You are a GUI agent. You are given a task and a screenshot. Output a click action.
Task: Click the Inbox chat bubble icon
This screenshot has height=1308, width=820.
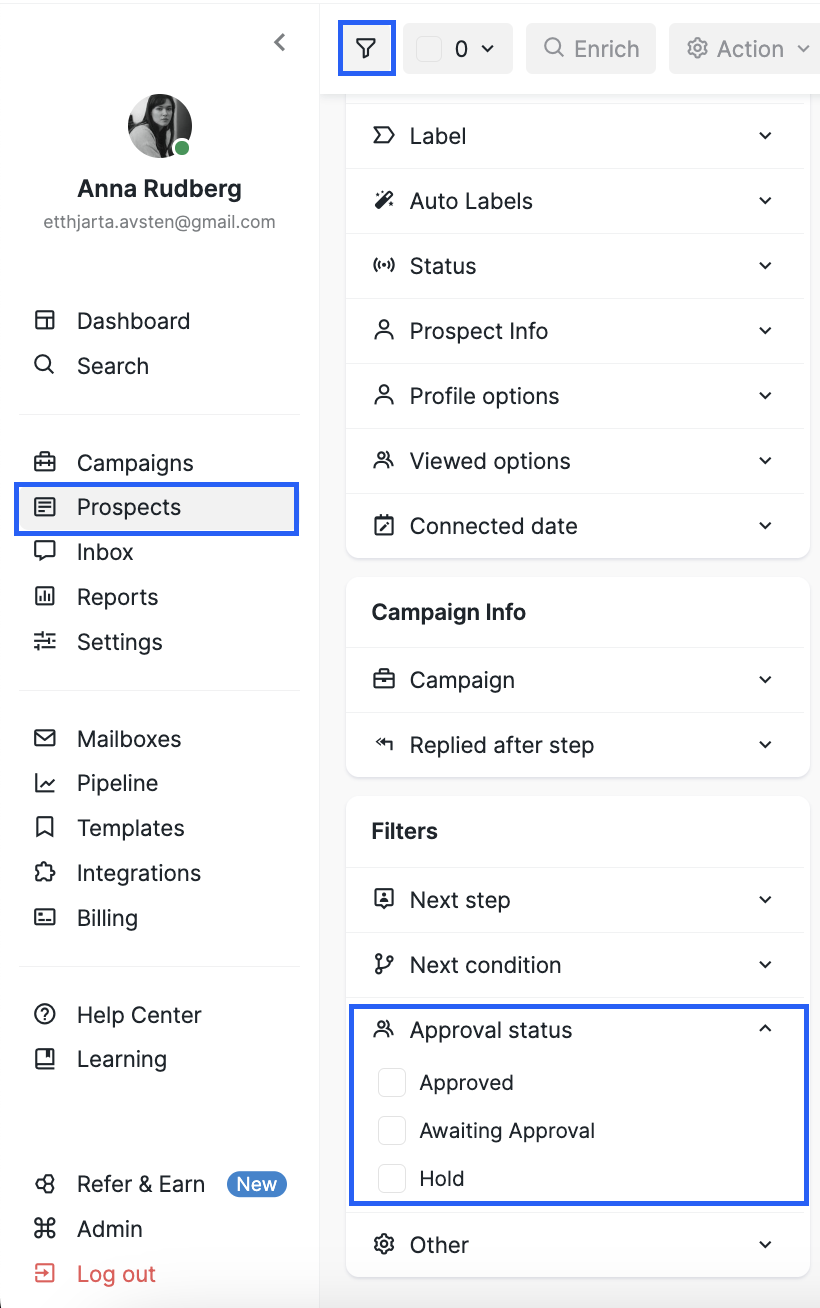[45, 551]
